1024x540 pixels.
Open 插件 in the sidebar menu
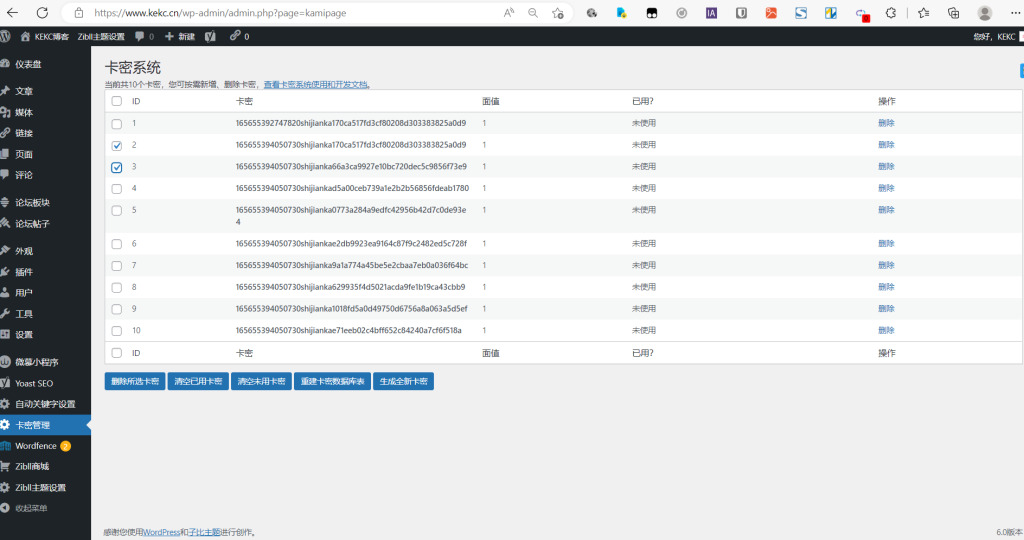(24, 272)
